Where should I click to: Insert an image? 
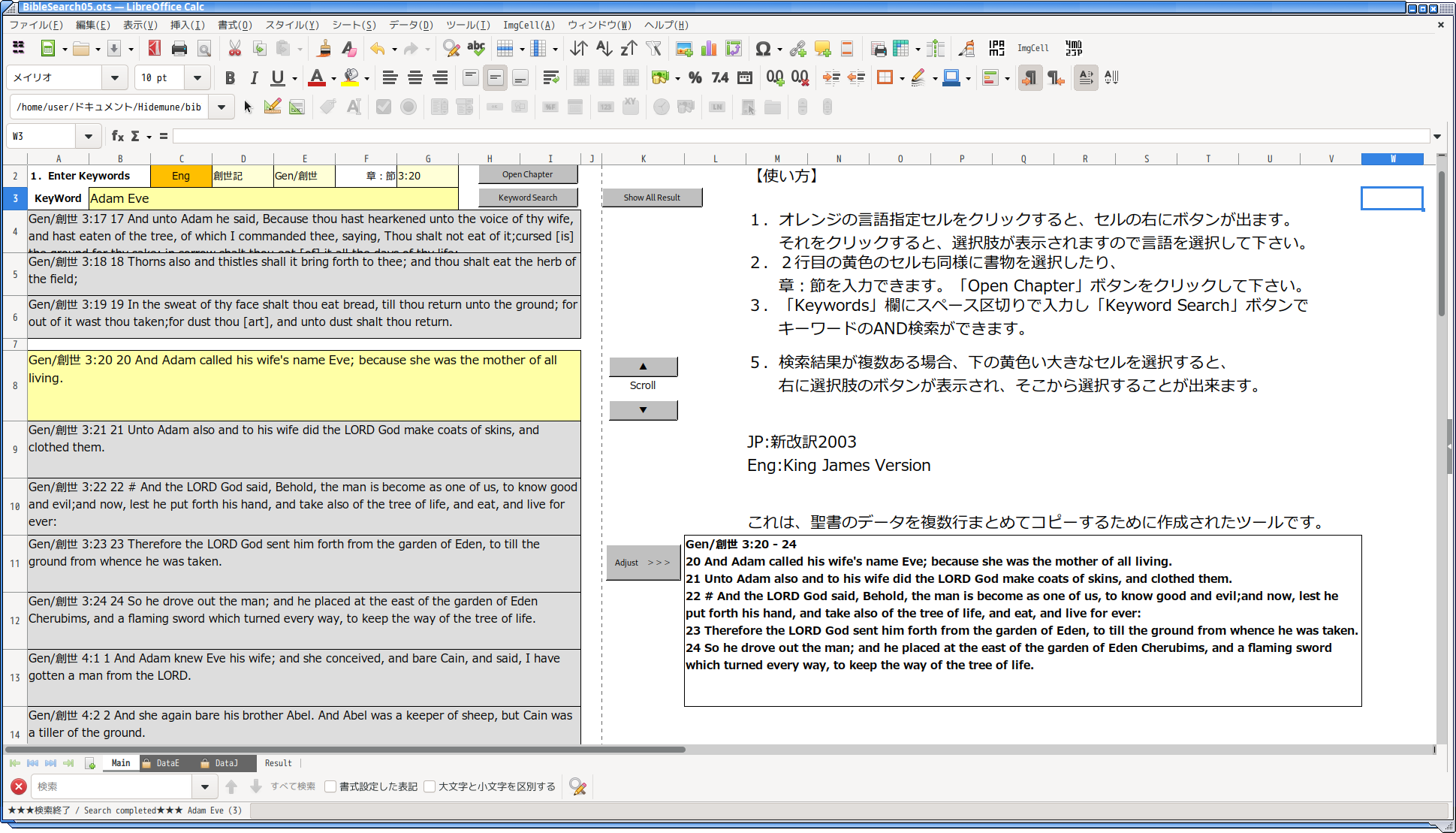(684, 49)
